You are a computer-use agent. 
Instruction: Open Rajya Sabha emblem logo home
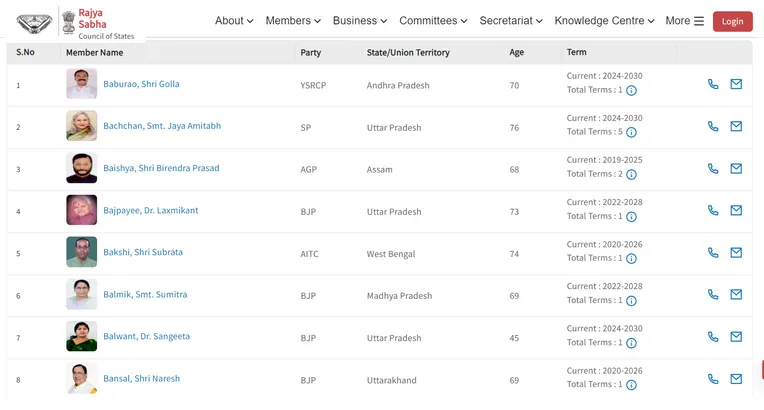(x=34, y=22)
